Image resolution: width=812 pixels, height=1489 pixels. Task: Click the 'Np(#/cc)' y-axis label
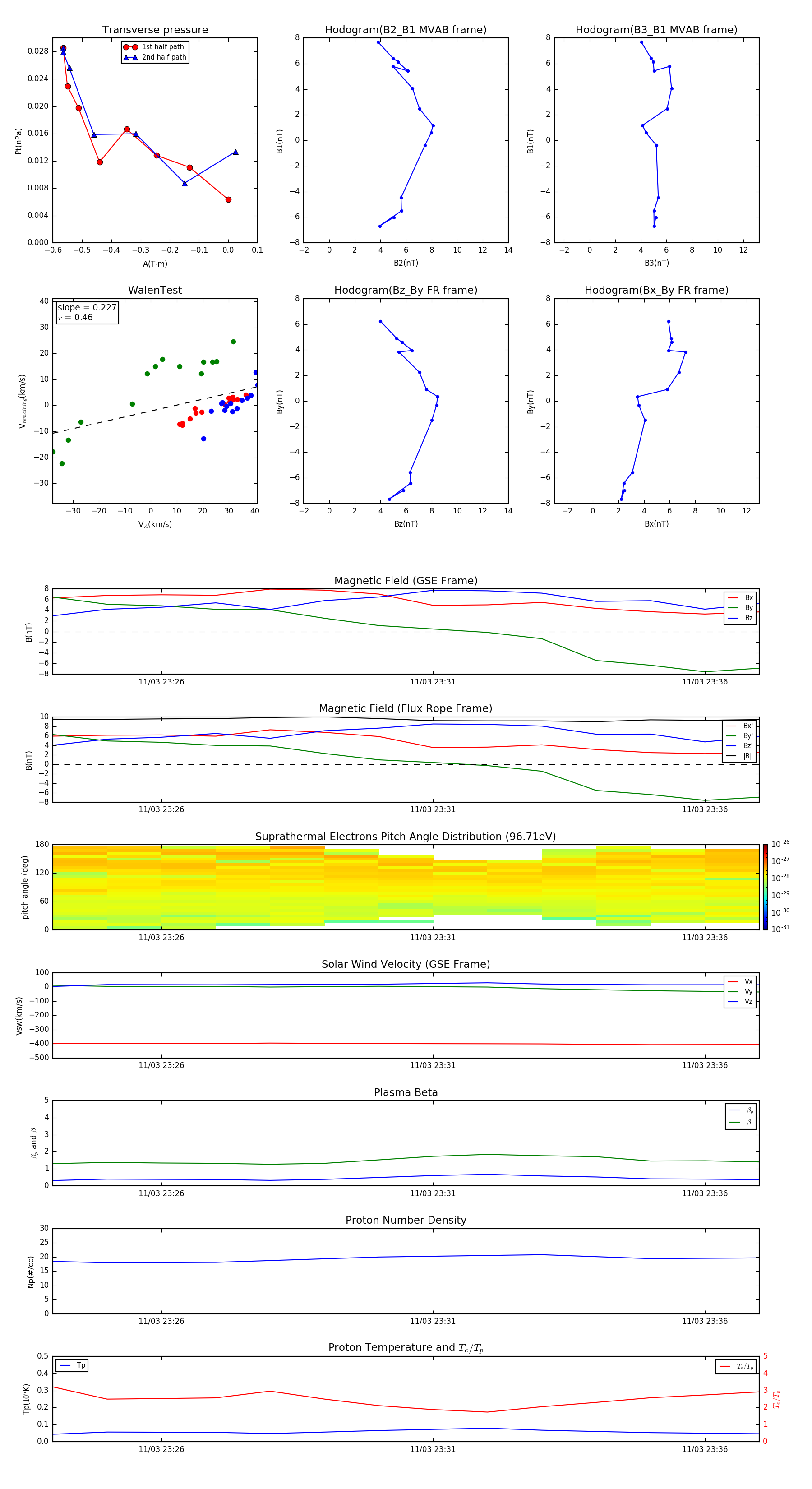tap(30, 1272)
